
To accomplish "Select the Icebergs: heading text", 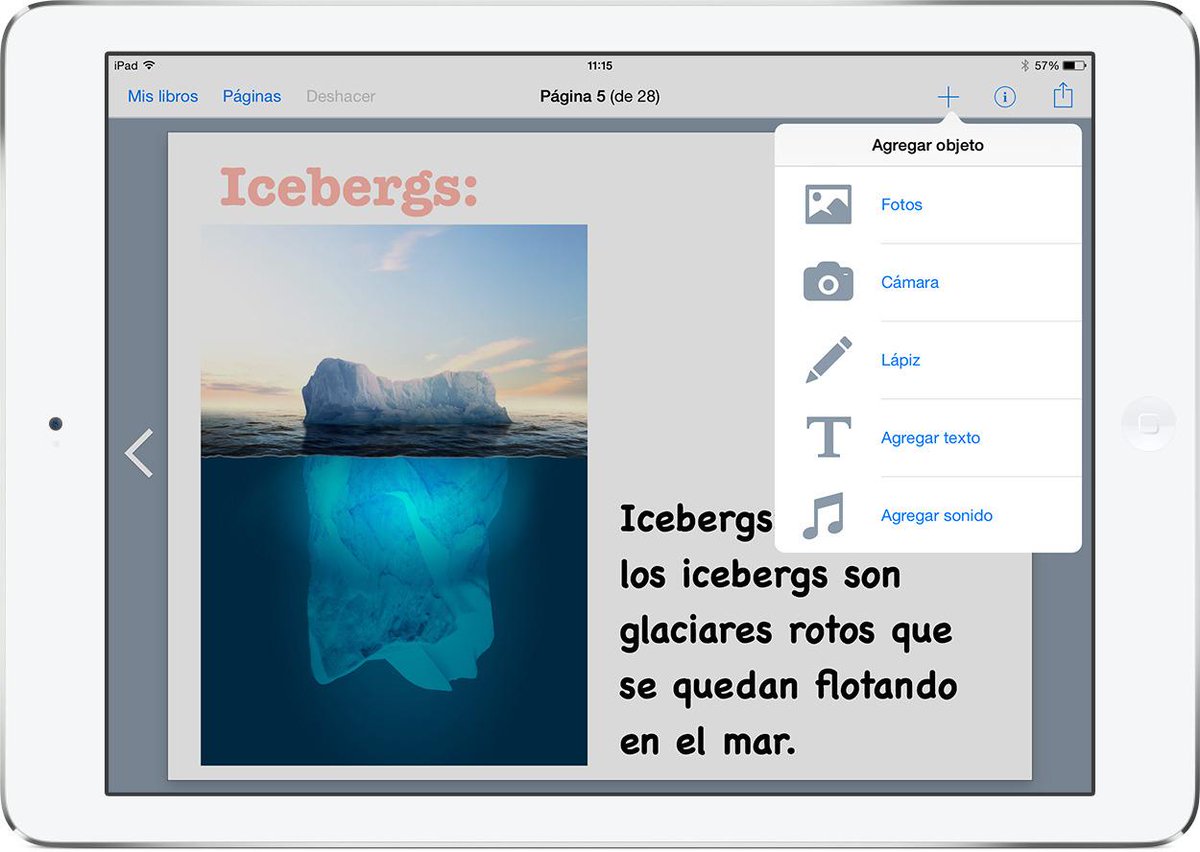I will pos(349,189).
